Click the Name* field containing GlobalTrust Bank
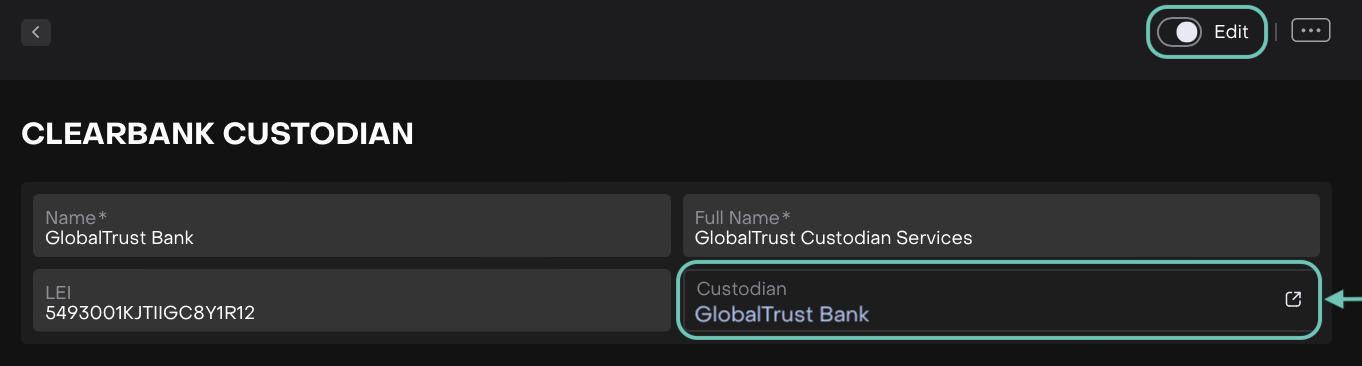Screen dimensions: 1362x366 tap(352, 226)
